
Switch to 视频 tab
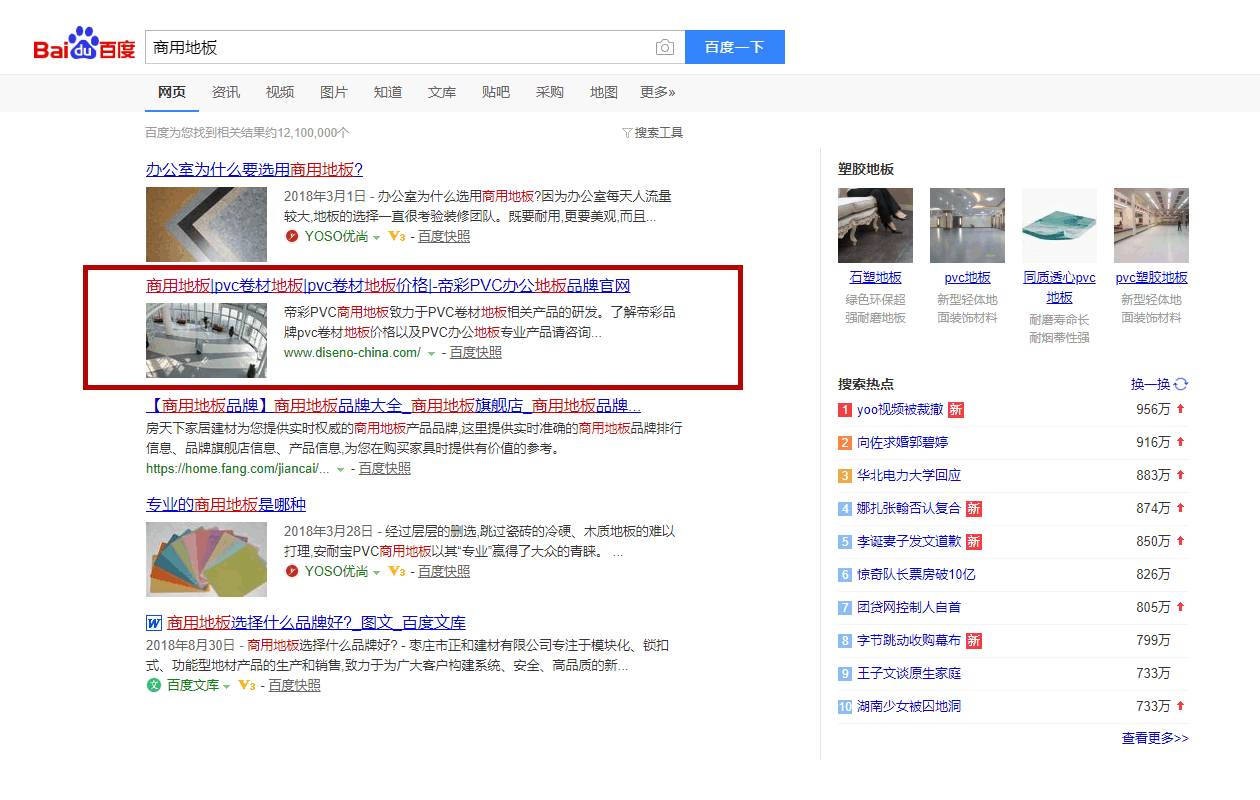280,92
